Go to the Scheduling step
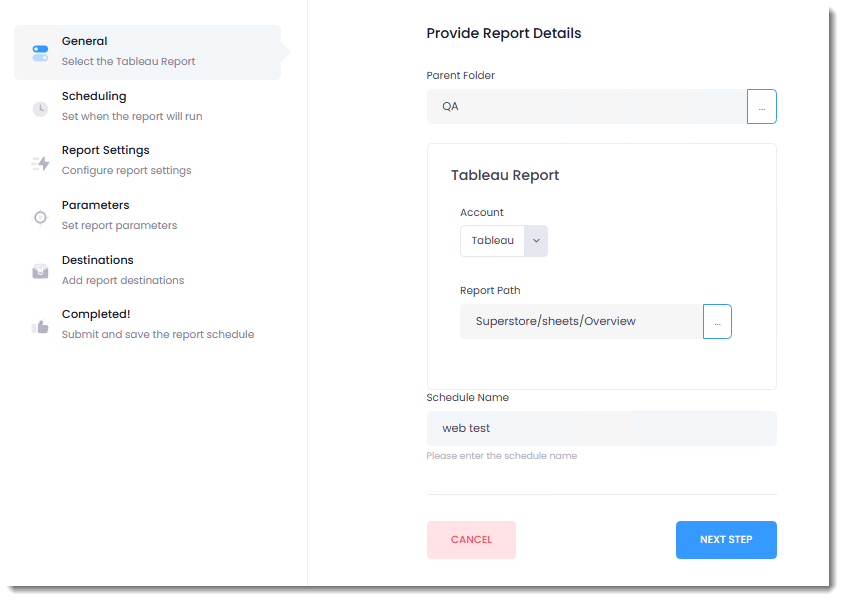 (94, 97)
